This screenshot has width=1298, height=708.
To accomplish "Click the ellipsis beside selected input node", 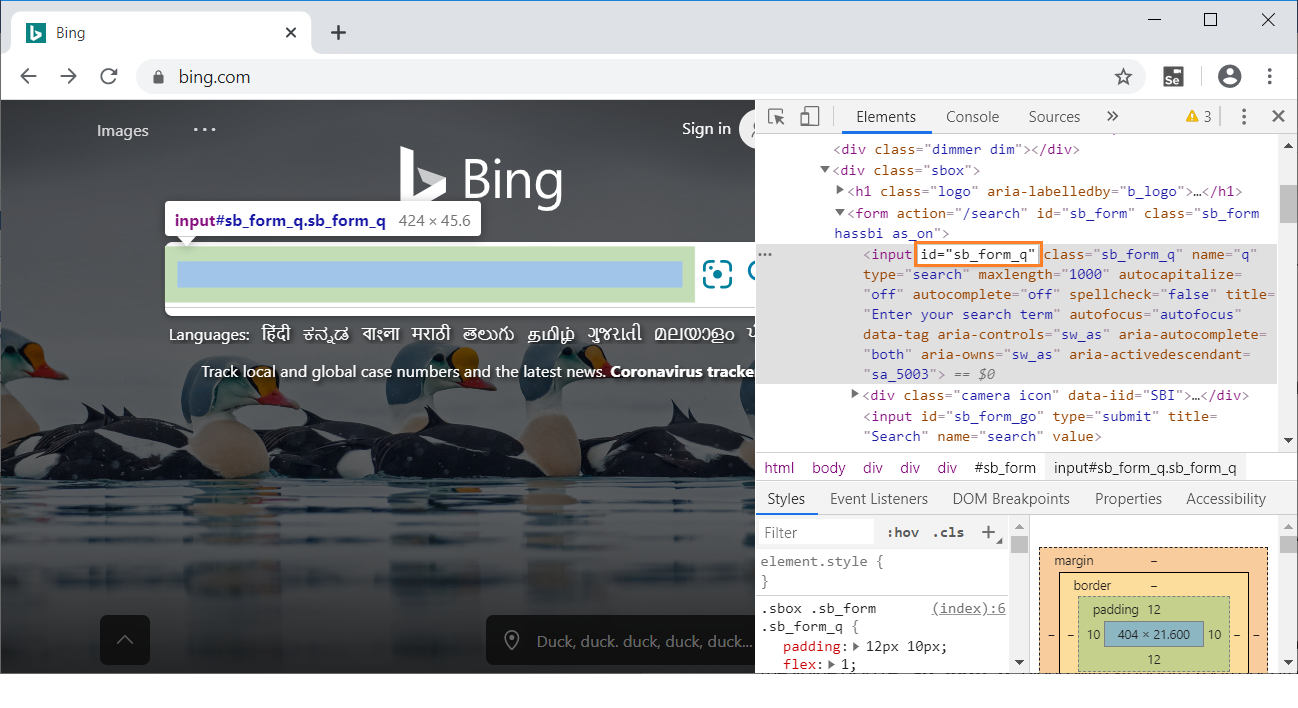I will [x=765, y=255].
